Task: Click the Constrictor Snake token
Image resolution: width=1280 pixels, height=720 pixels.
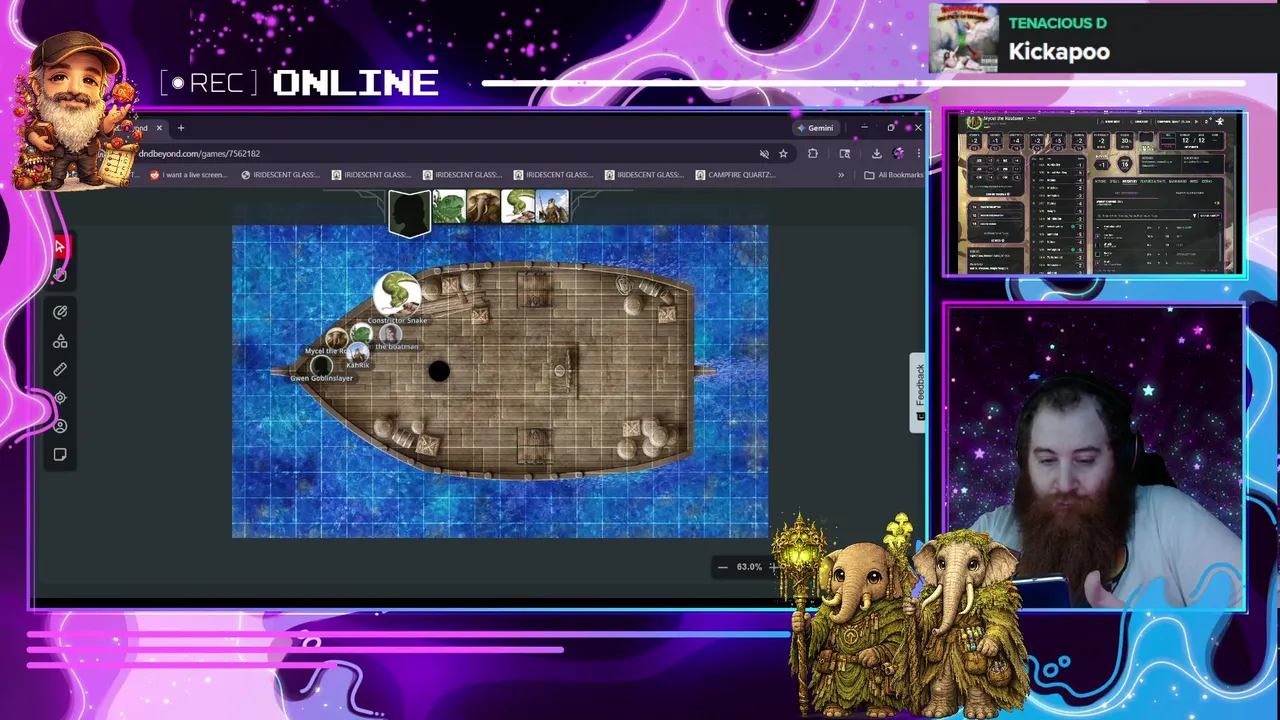Action: click(397, 293)
